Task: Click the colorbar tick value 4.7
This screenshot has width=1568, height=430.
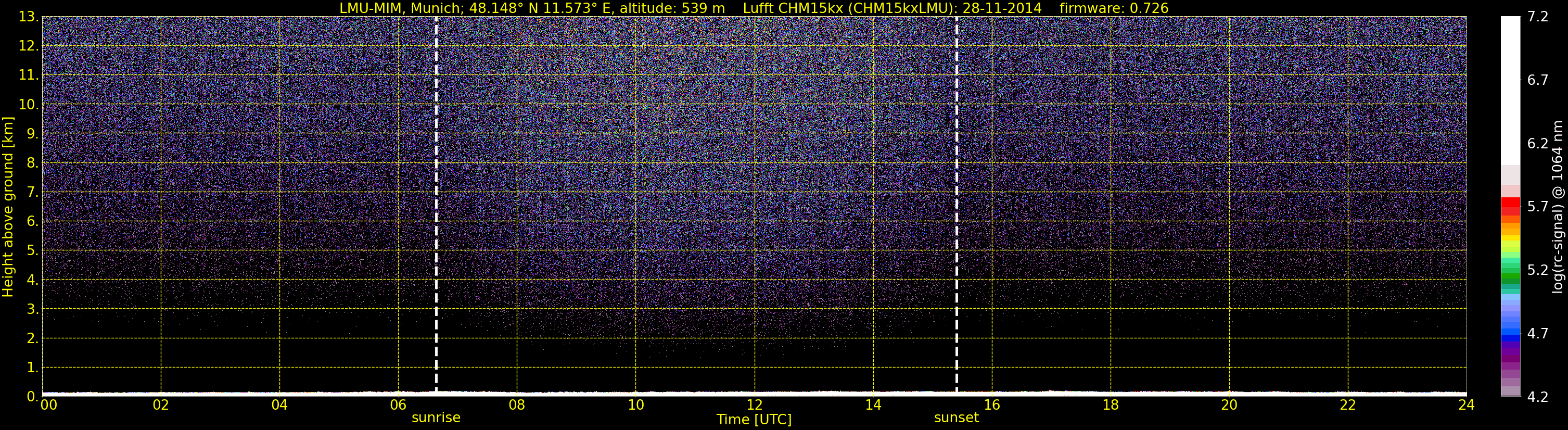Action: (1538, 333)
